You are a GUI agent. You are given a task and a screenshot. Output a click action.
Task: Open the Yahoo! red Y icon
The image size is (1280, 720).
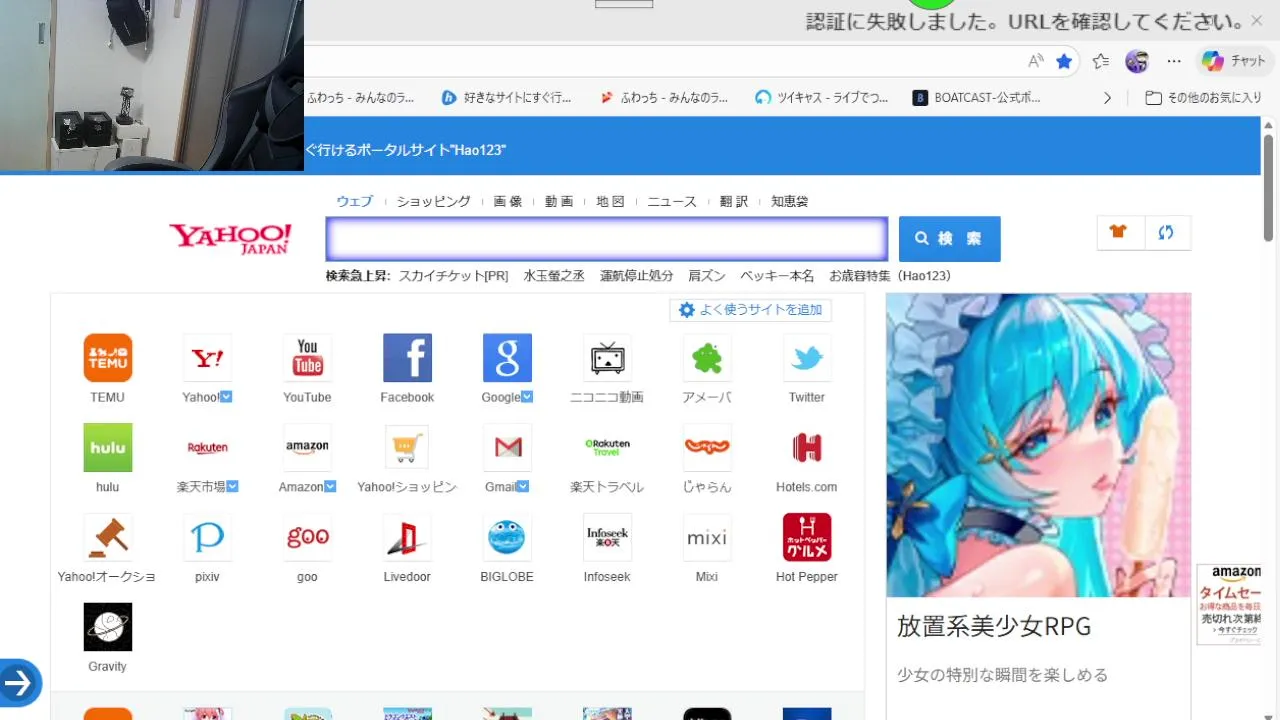coord(208,358)
